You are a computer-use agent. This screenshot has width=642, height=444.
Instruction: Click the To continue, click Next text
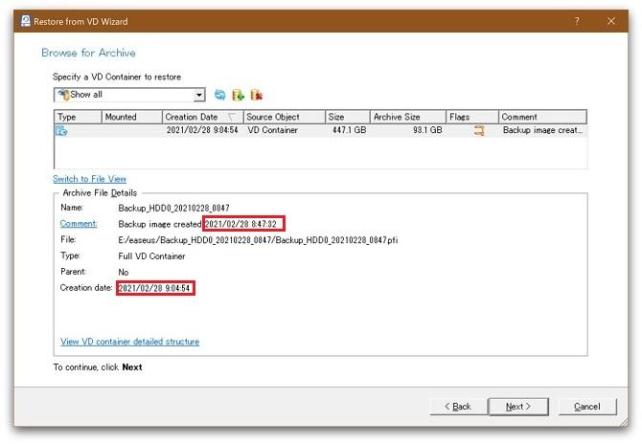point(97,367)
